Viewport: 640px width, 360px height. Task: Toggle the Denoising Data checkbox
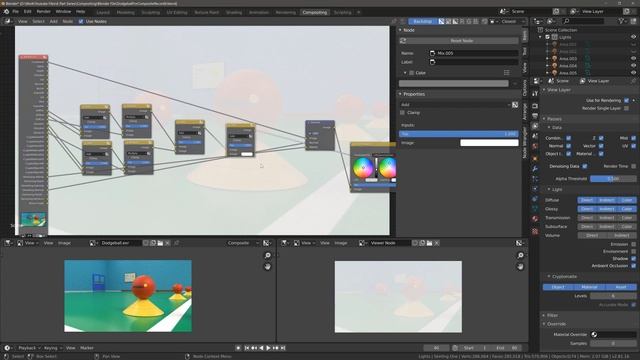585,166
